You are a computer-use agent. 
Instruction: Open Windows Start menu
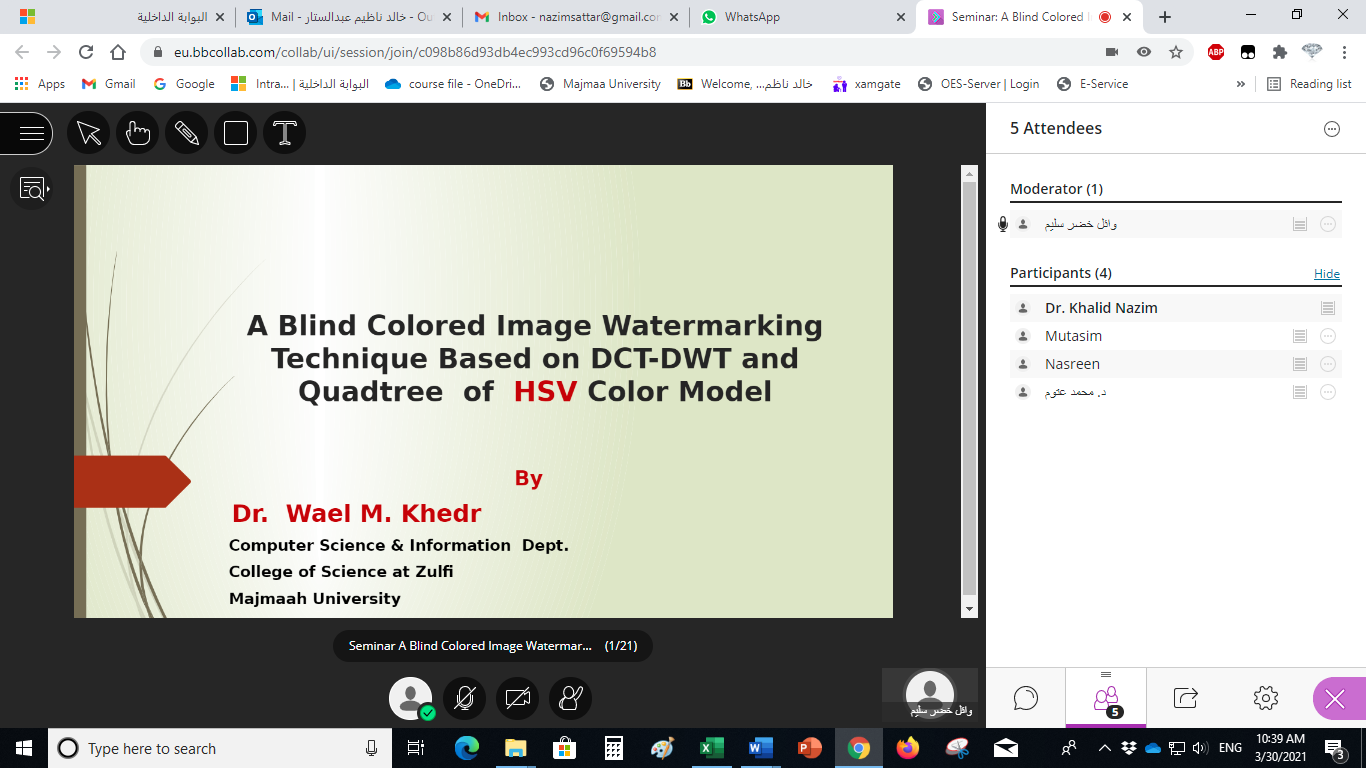click(x=24, y=748)
